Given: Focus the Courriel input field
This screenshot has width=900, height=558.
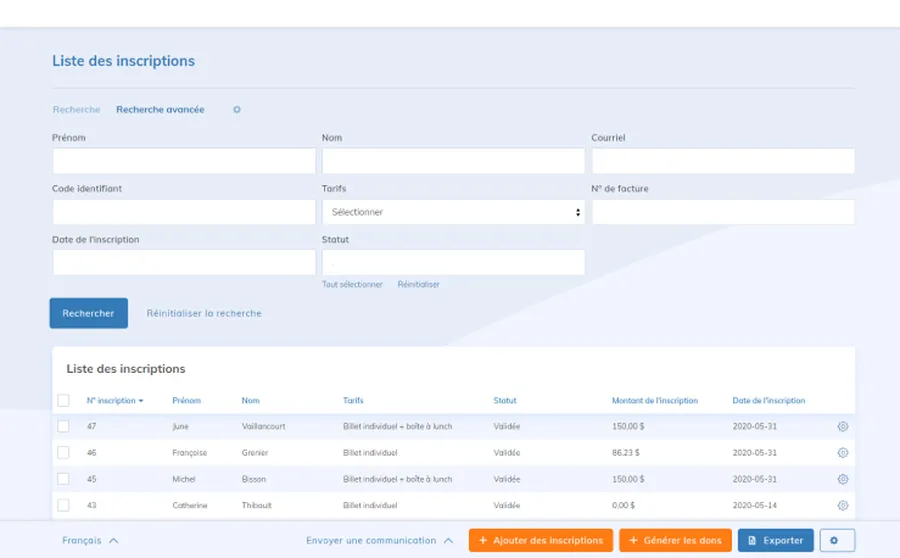Looking at the screenshot, I should 723,161.
